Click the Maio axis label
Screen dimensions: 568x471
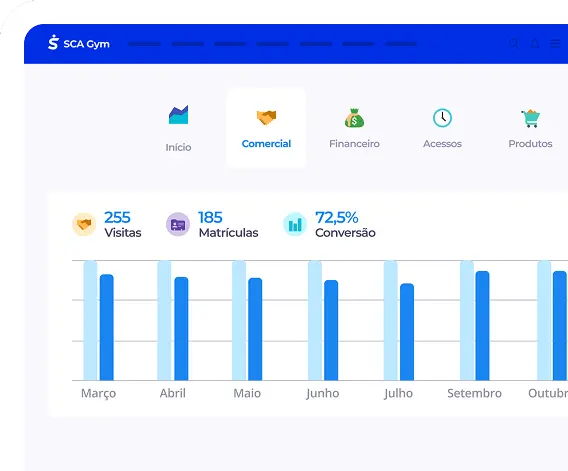click(x=247, y=393)
